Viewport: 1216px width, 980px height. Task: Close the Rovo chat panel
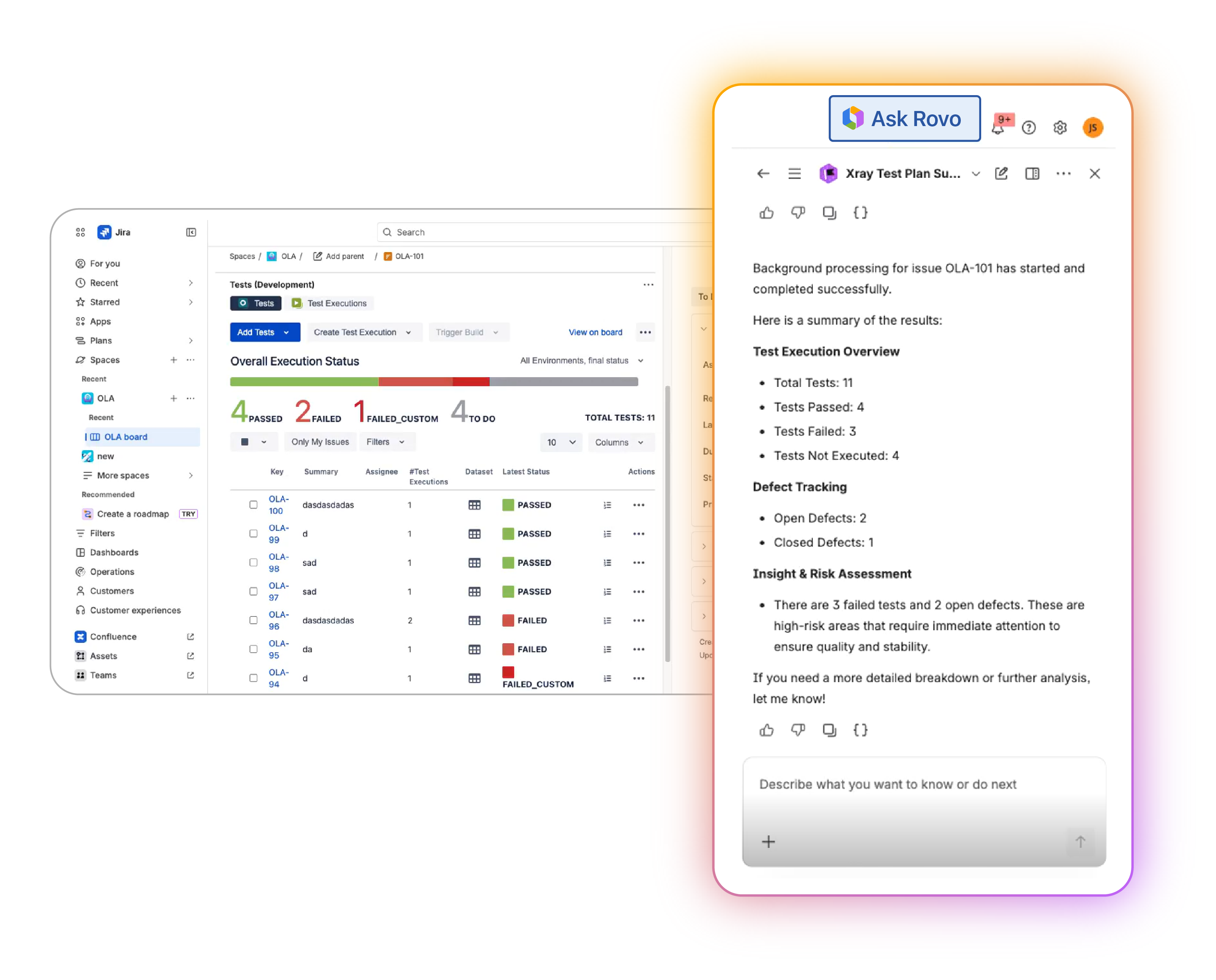pyautogui.click(x=1094, y=173)
